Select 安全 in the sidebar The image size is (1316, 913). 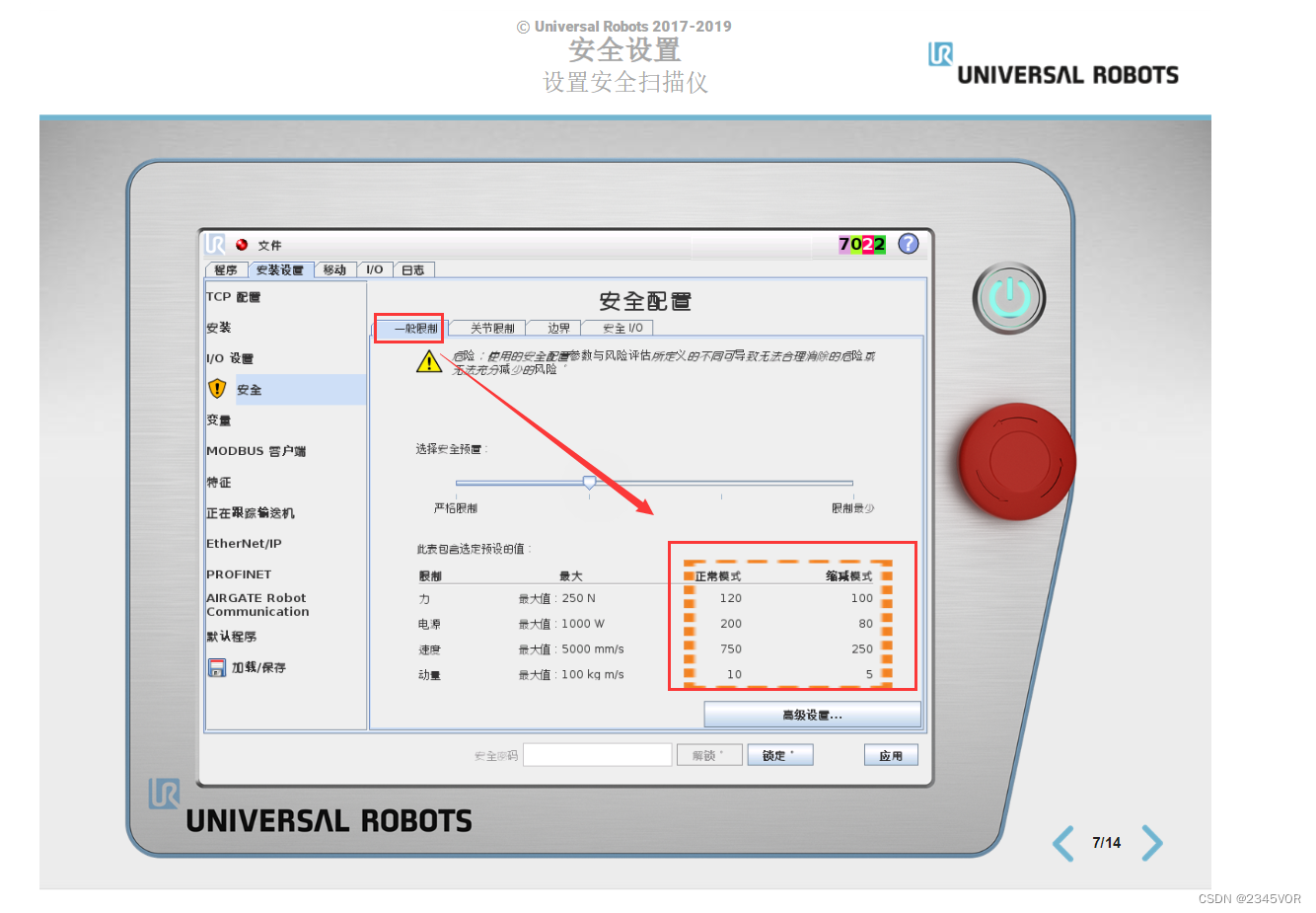pos(286,390)
